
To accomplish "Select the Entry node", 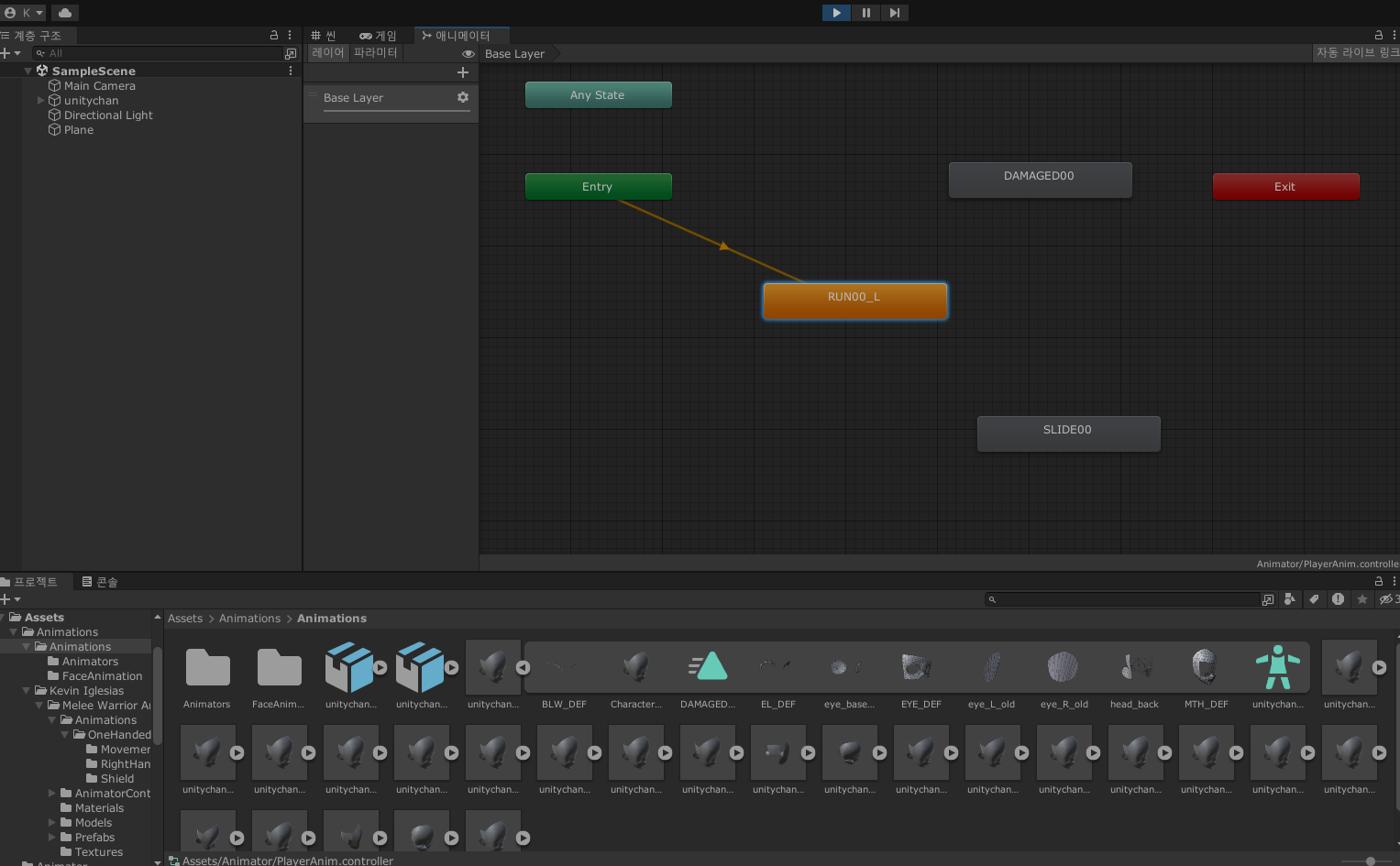I will coord(598,187).
